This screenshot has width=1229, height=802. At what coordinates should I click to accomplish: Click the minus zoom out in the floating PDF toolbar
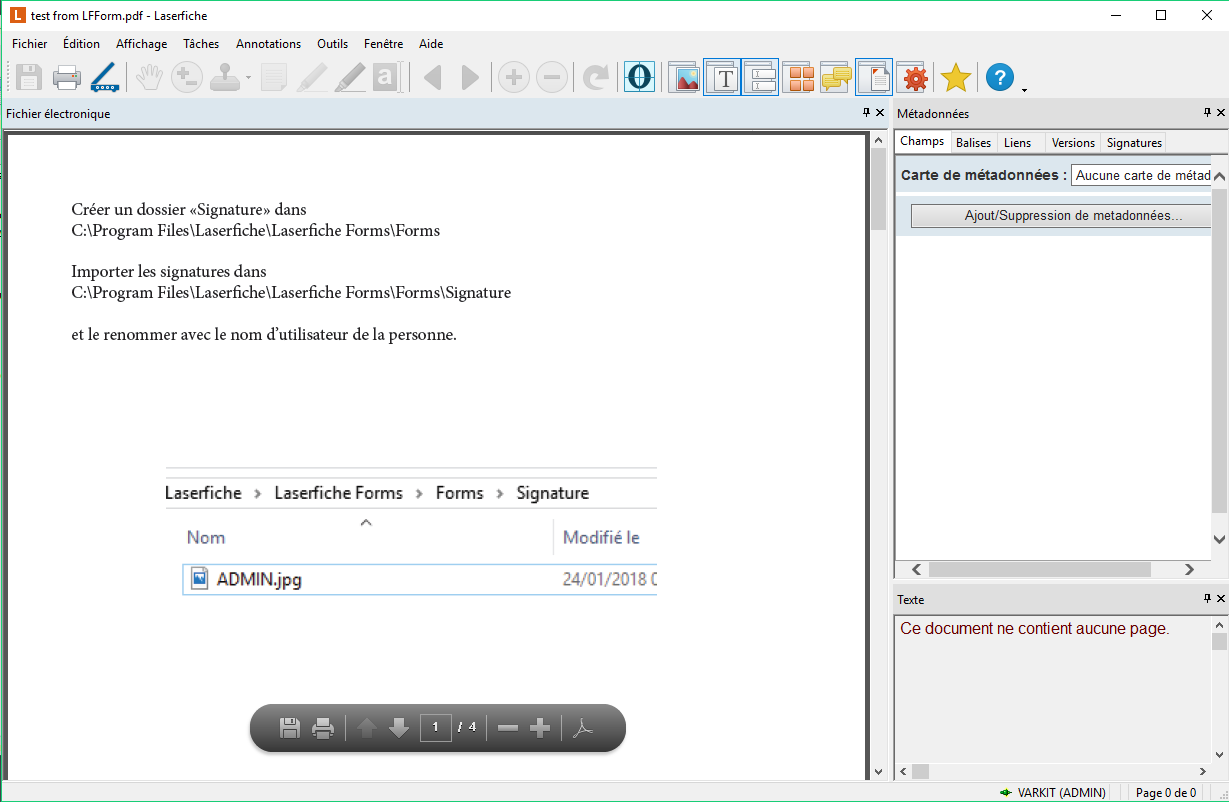pos(508,728)
